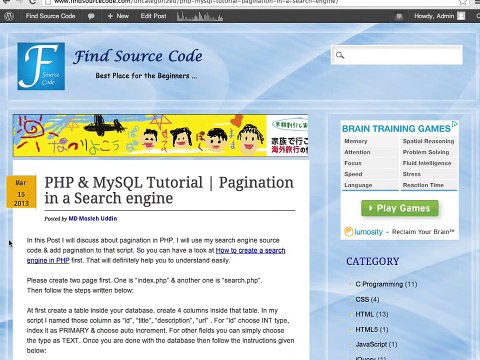Choose Focus in the brain training ad
Viewport: 480px width, 360px height.
tap(353, 163)
